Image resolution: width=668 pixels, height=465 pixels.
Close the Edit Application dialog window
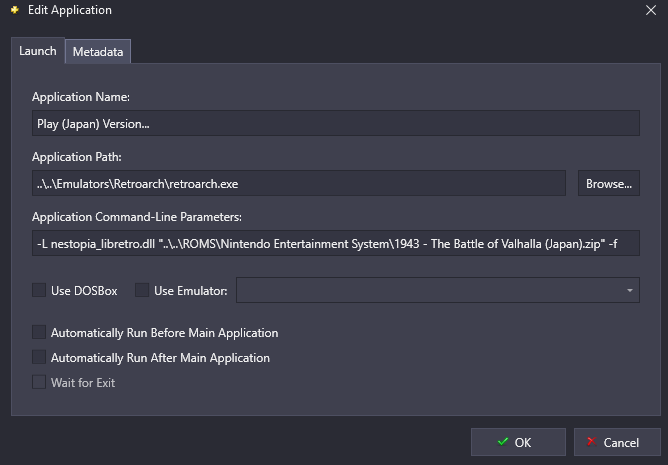pos(651,10)
